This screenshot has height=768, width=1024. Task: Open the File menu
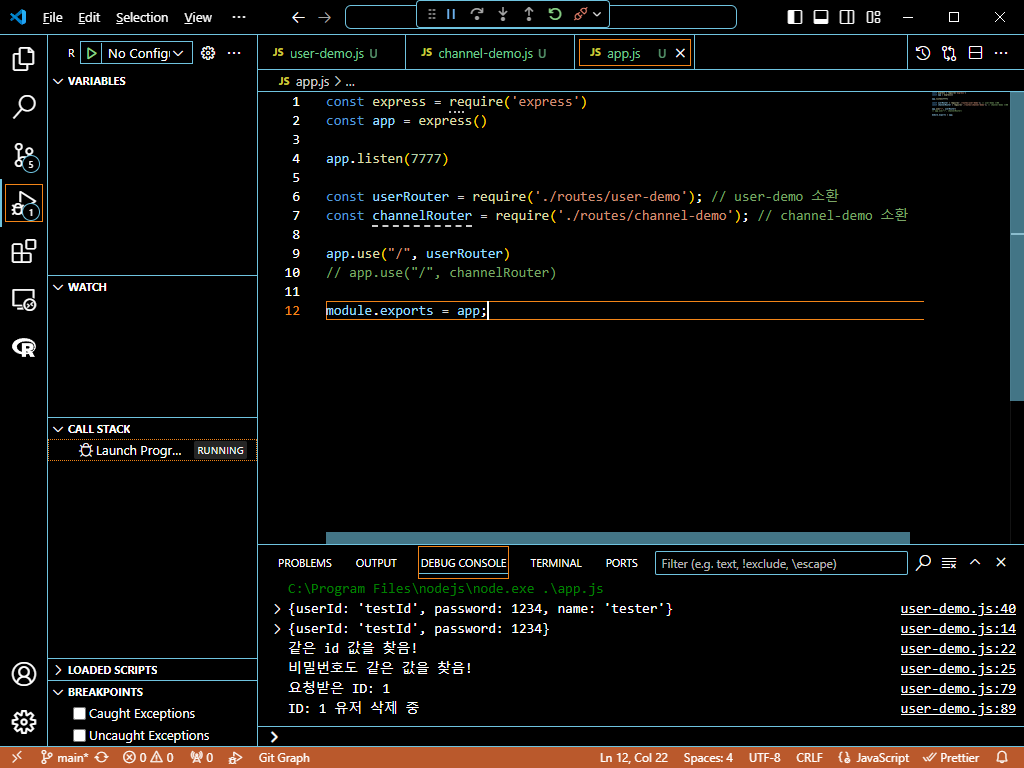pyautogui.click(x=53, y=18)
